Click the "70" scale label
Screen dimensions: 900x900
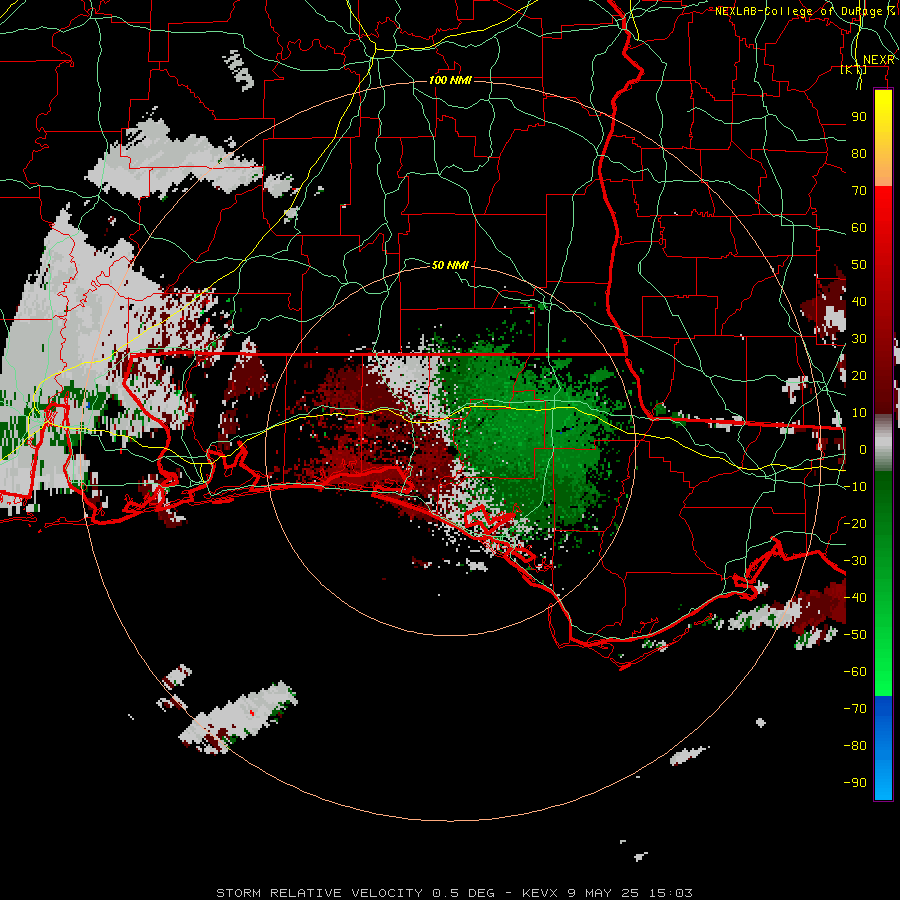click(859, 191)
